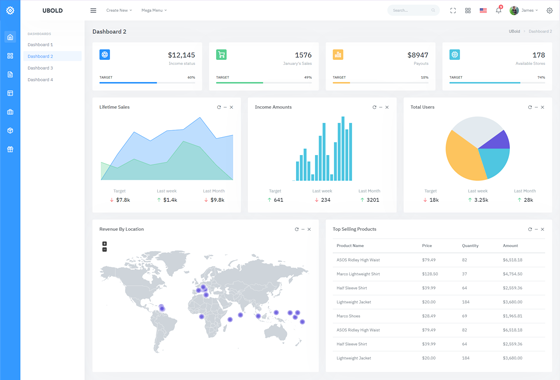
Task: Click the James profile avatar
Action: coord(514,10)
